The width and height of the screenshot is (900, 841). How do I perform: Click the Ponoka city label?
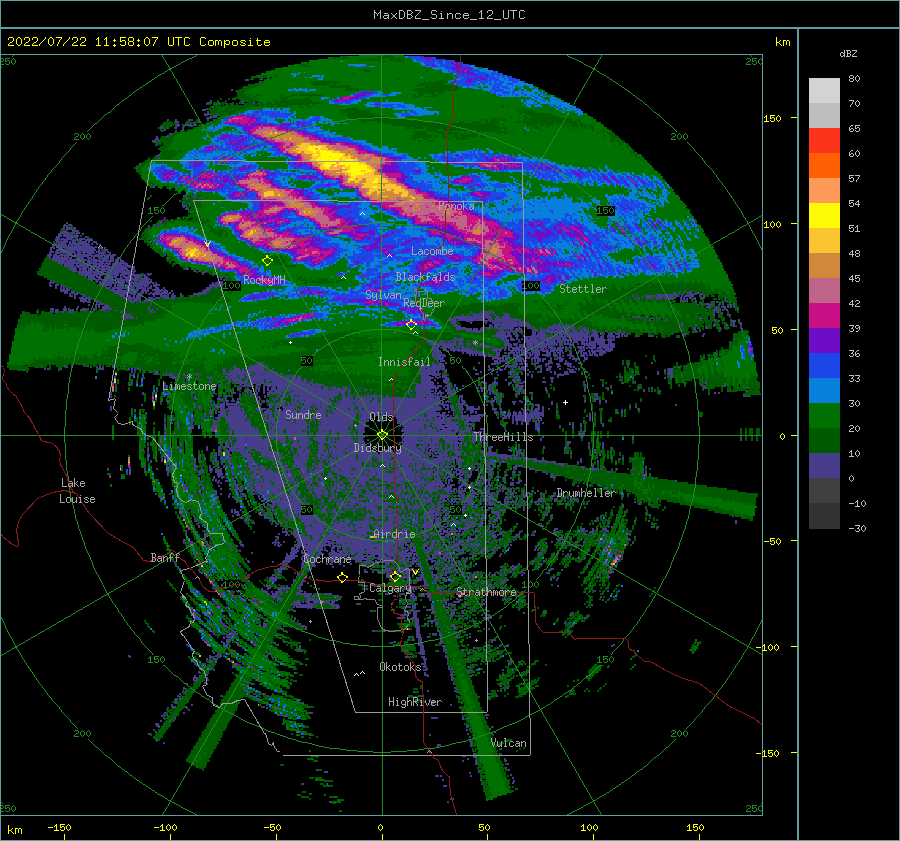tap(456, 206)
